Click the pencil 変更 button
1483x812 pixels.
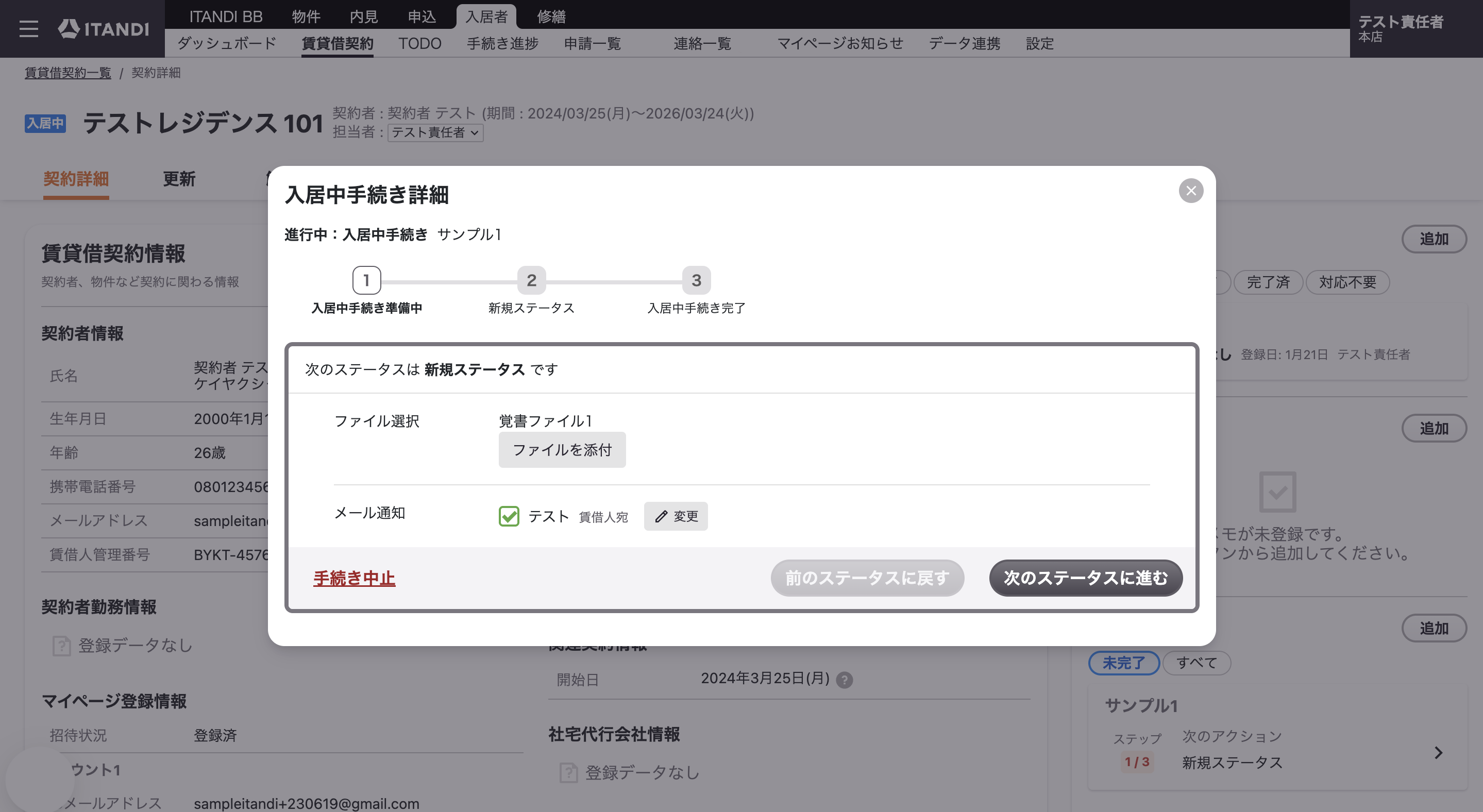(676, 516)
